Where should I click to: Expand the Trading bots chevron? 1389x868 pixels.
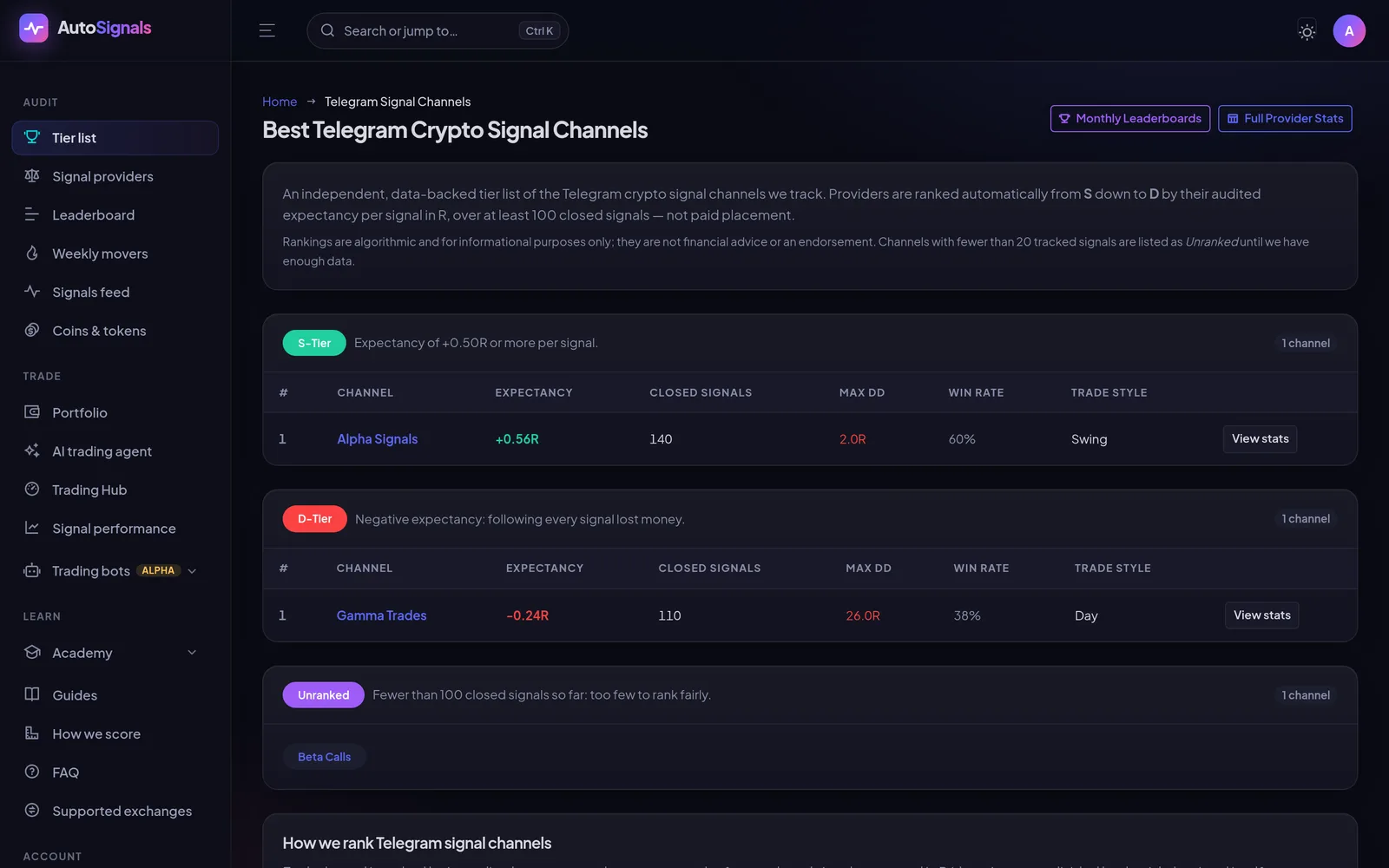(192, 571)
